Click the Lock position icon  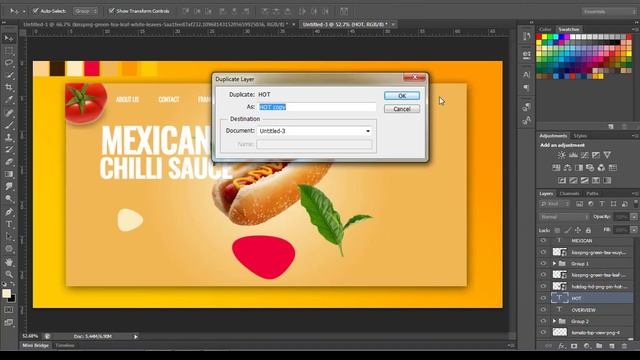(x=578, y=231)
